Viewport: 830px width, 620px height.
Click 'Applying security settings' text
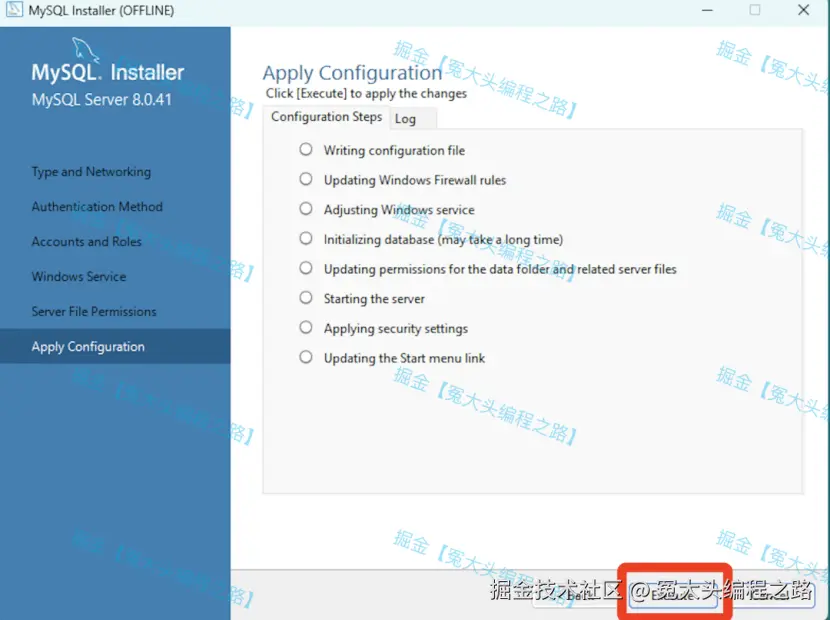tap(396, 329)
